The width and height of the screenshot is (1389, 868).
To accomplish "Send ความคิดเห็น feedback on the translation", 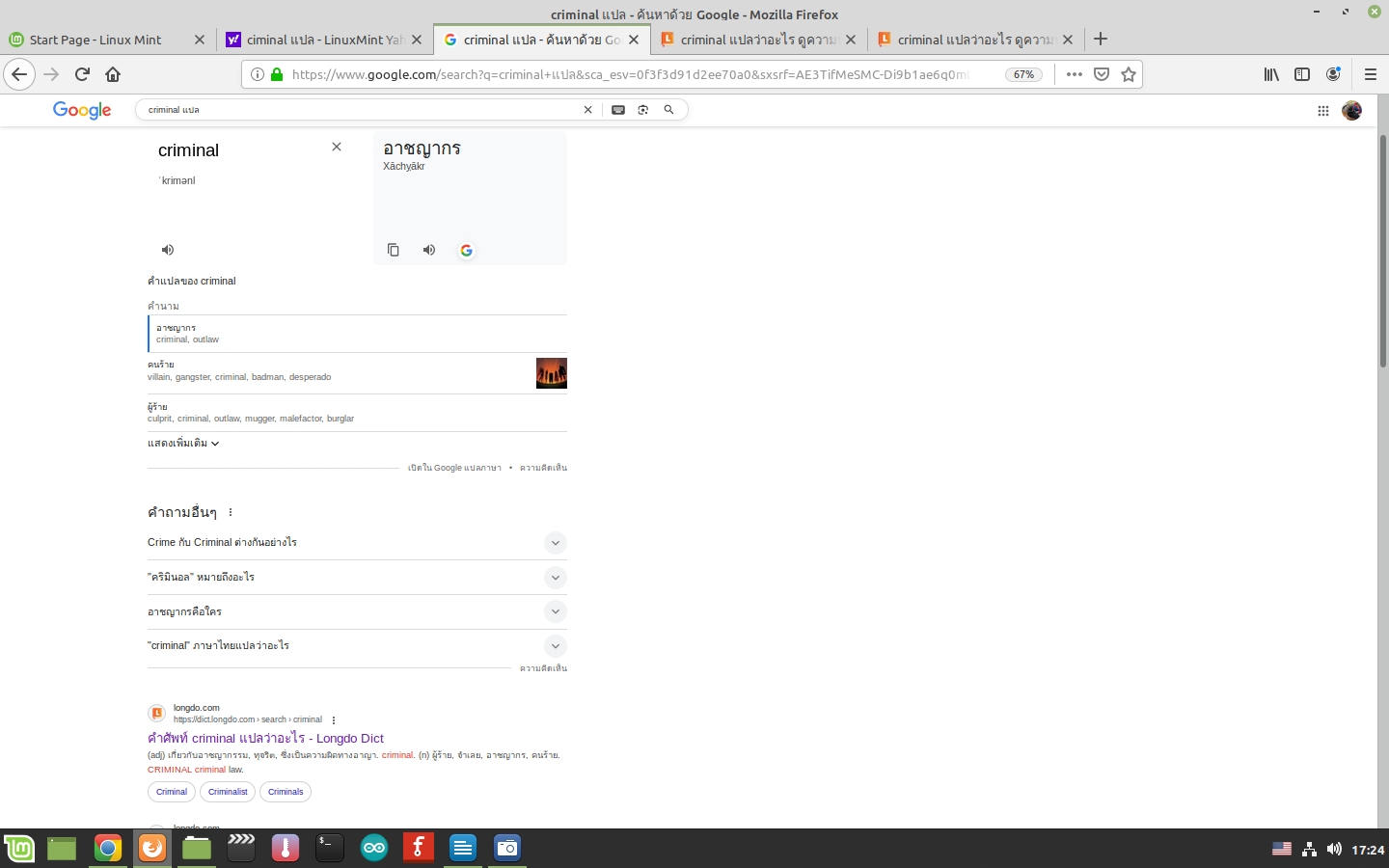I will [x=543, y=468].
